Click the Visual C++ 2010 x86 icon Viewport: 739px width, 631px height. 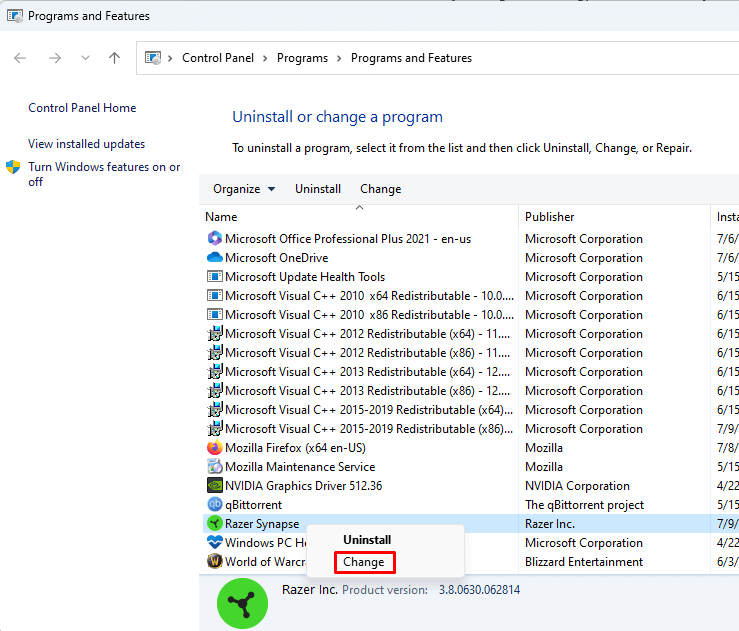point(214,314)
